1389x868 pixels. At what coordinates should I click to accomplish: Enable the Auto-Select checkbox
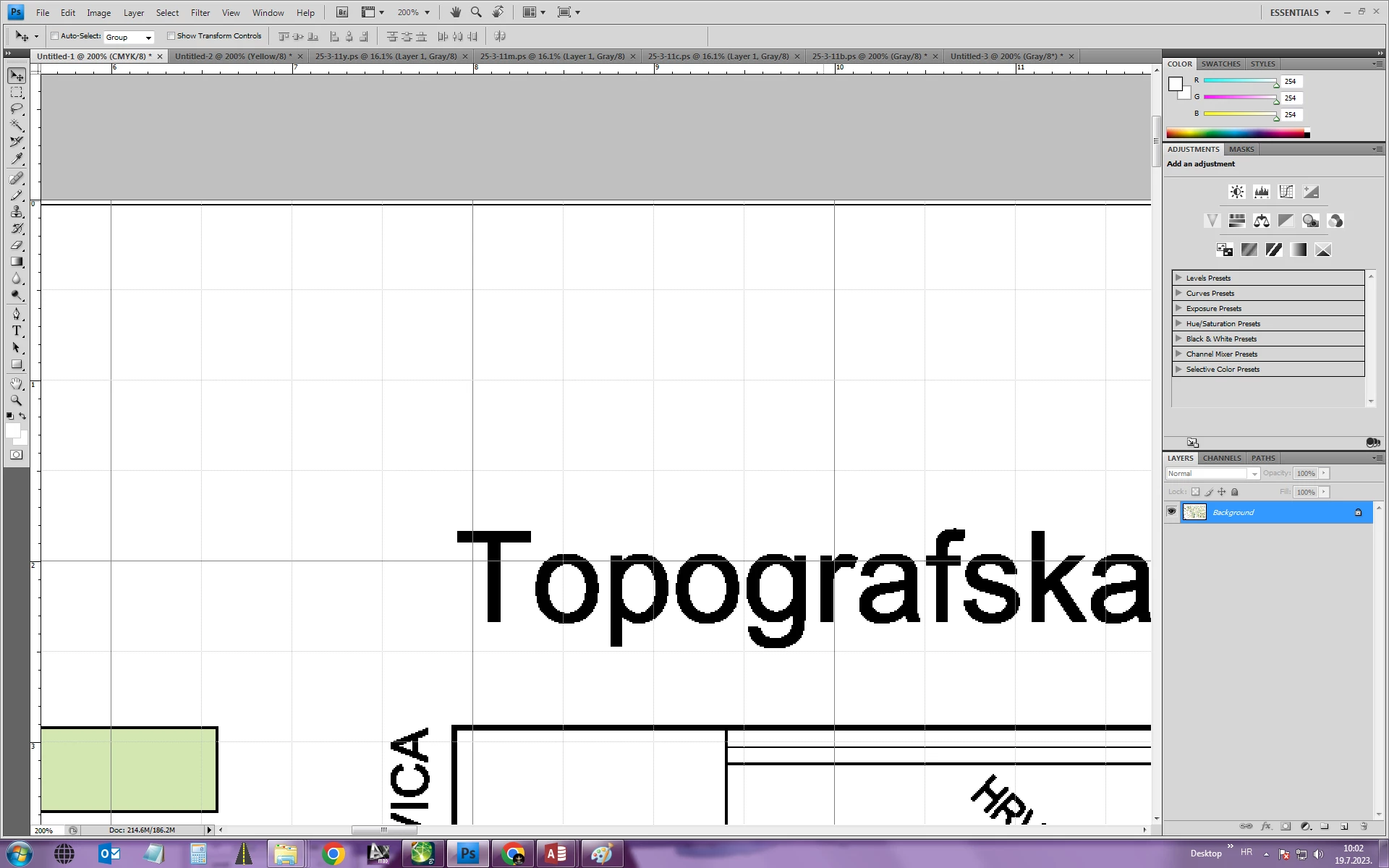point(55,36)
